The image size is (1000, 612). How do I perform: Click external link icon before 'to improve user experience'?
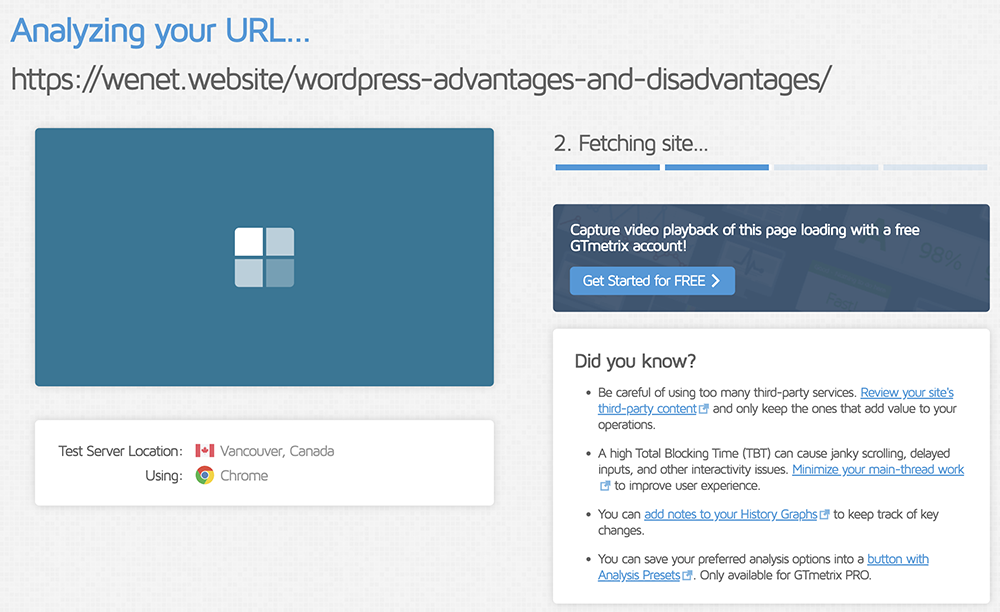(605, 486)
